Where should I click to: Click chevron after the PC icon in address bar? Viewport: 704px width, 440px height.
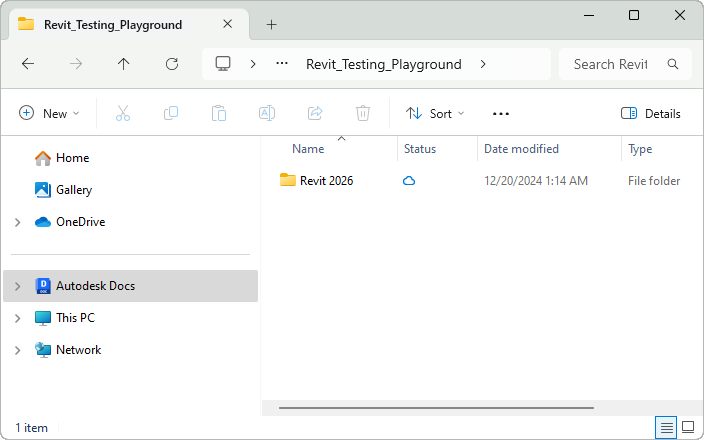(x=253, y=64)
